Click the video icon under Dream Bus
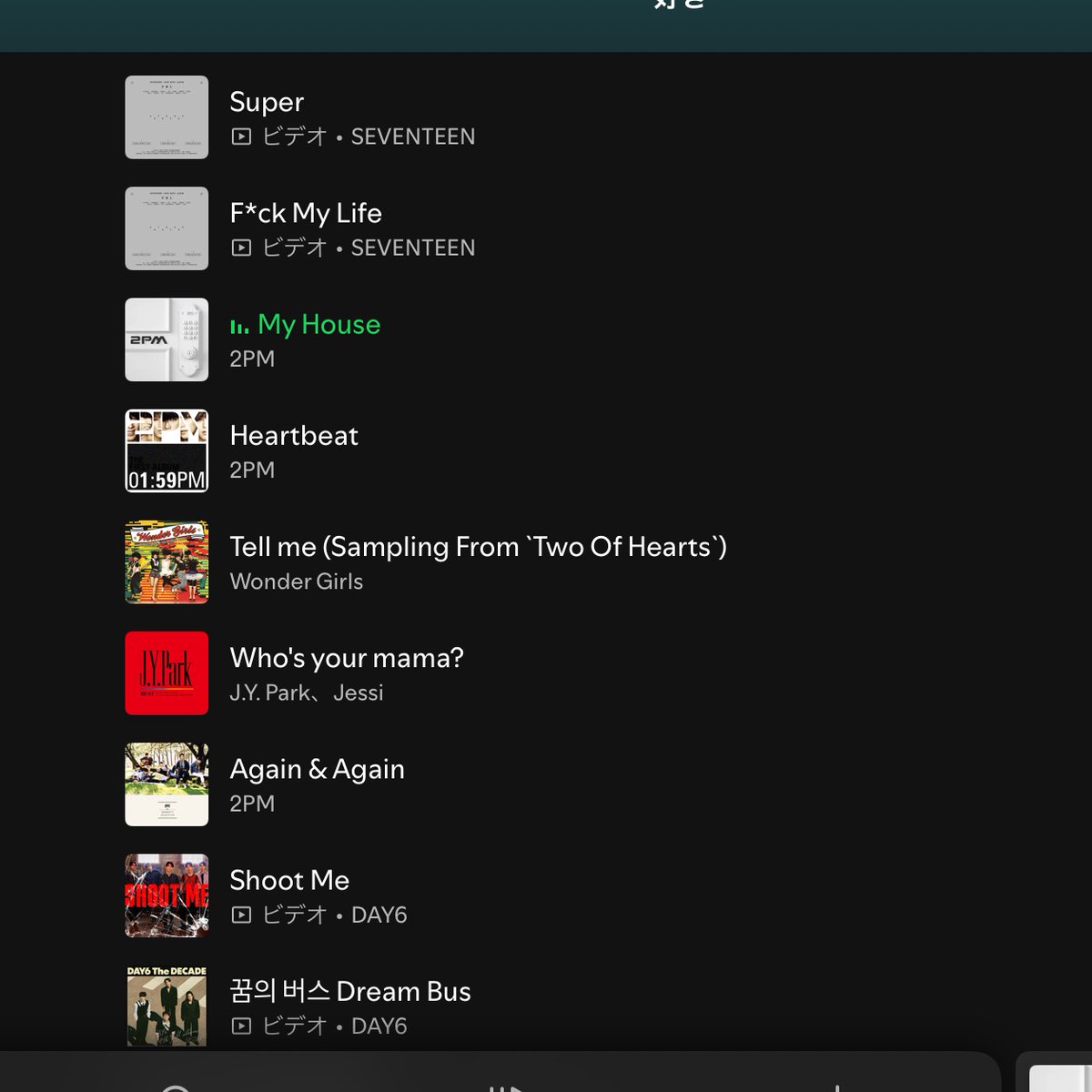The width and height of the screenshot is (1092, 1092). 241,1026
